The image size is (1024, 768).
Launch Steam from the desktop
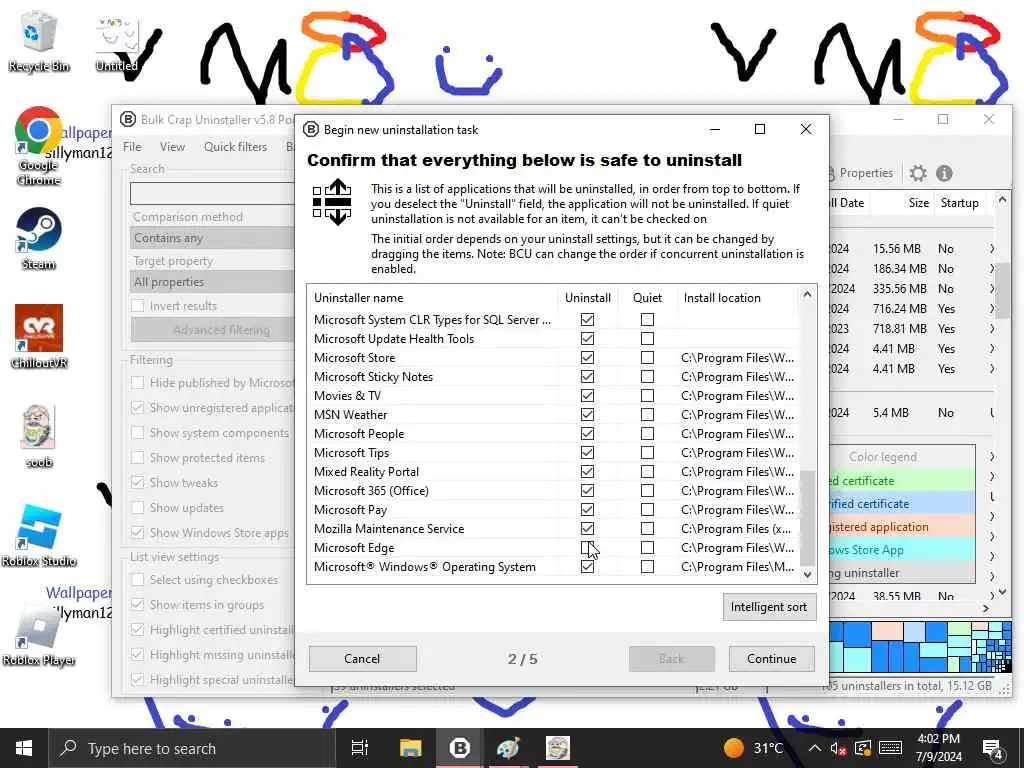(x=38, y=238)
